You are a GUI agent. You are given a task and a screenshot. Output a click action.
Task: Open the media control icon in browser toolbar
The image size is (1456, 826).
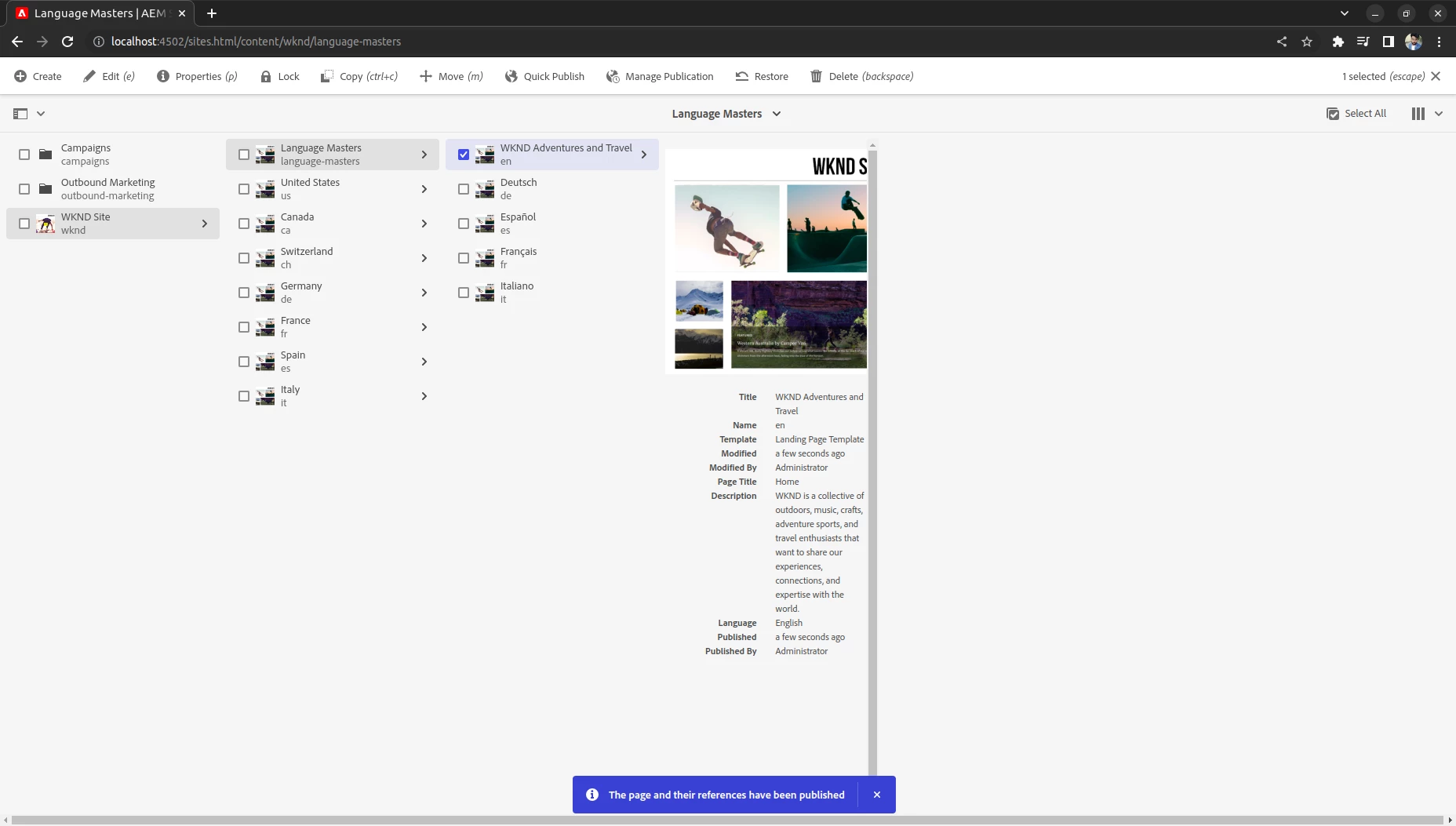coord(1363,42)
